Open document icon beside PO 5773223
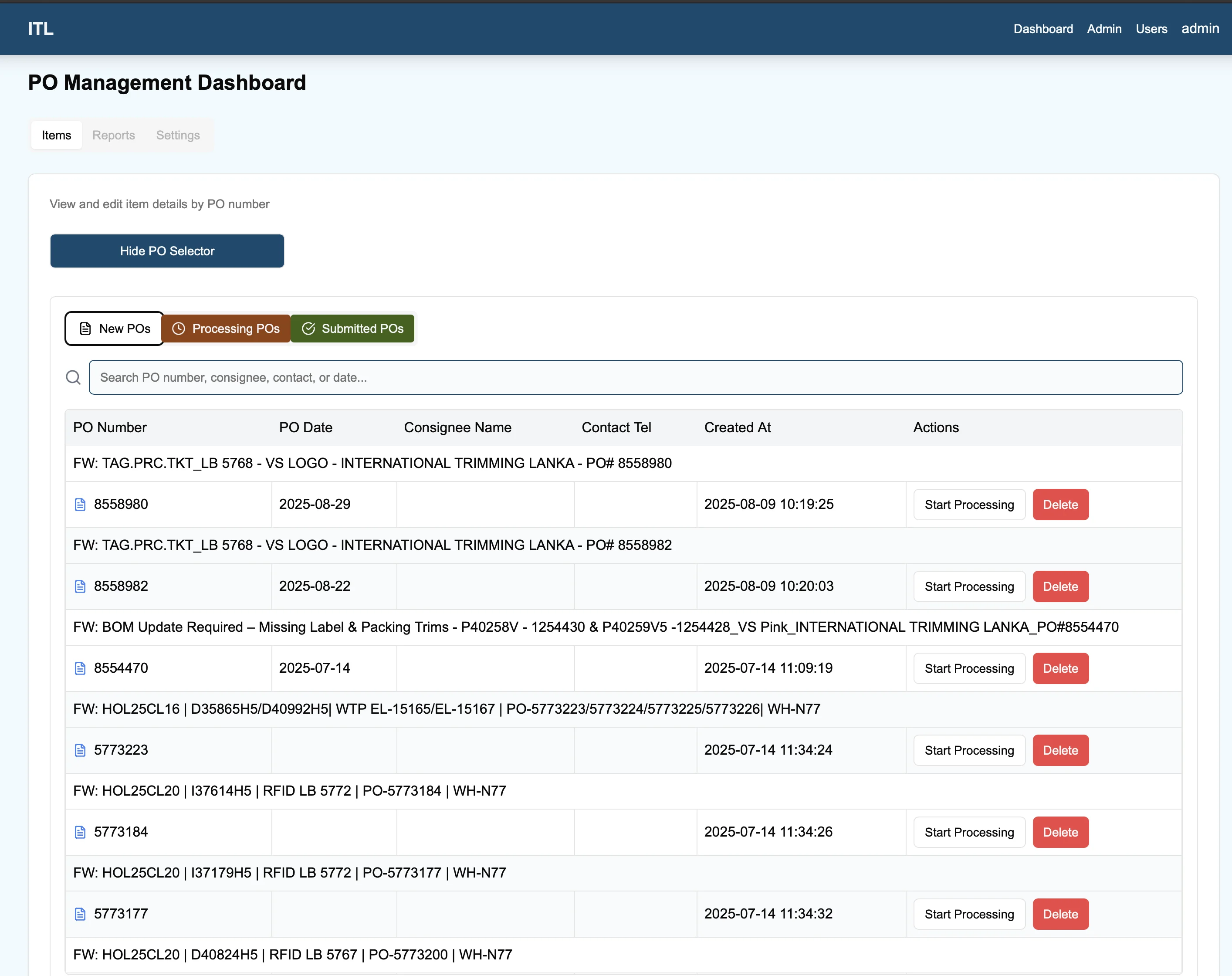 [80, 750]
